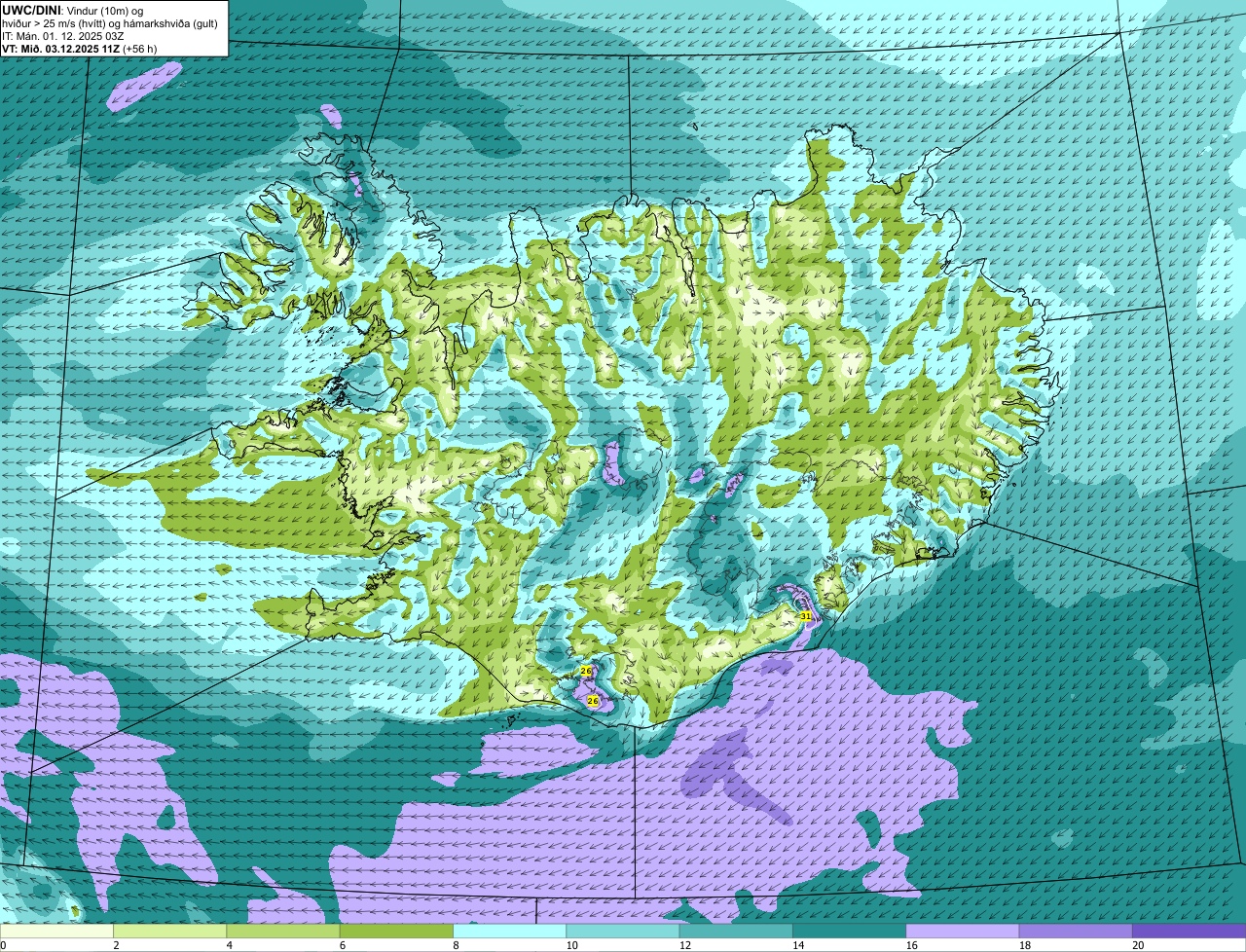1246x952 pixels.
Task: Click the UWC/DINI title in legend box
Action: pos(31,10)
